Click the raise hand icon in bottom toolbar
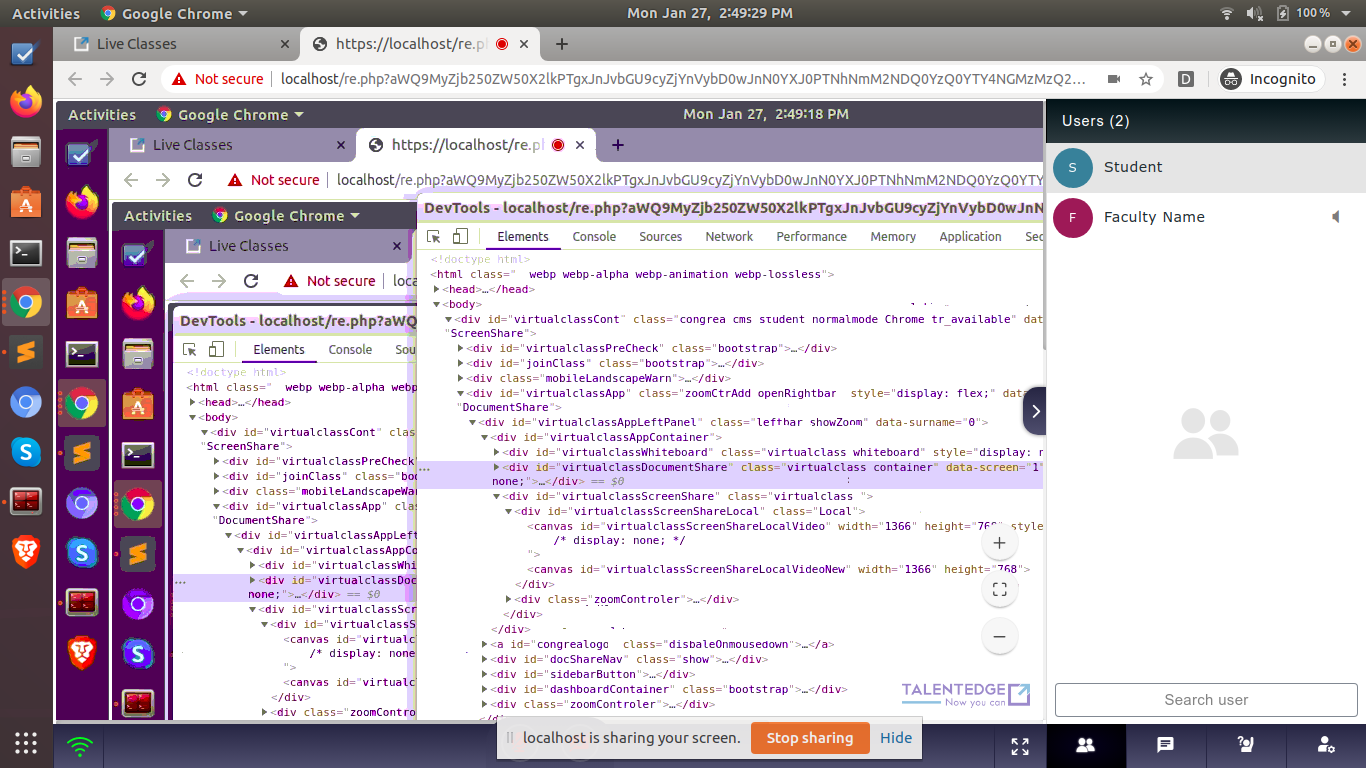The height and width of the screenshot is (768, 1366). tap(1245, 745)
